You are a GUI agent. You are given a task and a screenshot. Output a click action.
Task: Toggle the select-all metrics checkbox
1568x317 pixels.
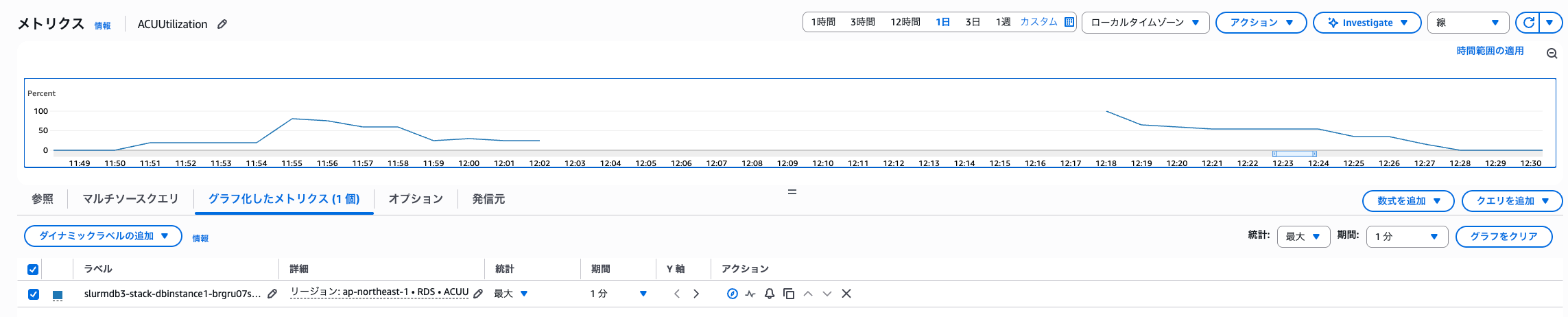tap(33, 270)
